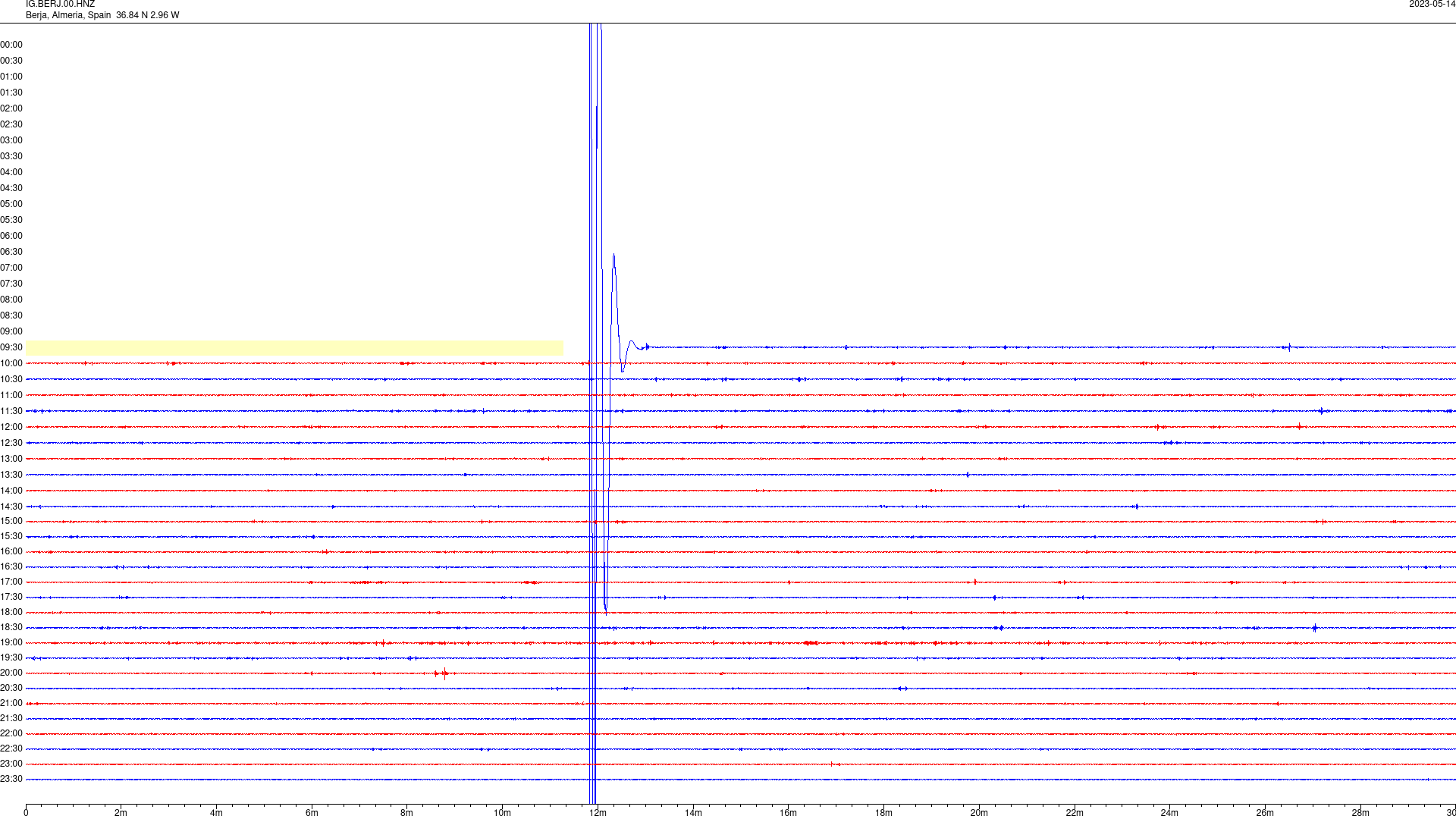Select the 12:30 time row label
Image resolution: width=1456 pixels, height=819 pixels.
tap(11, 443)
